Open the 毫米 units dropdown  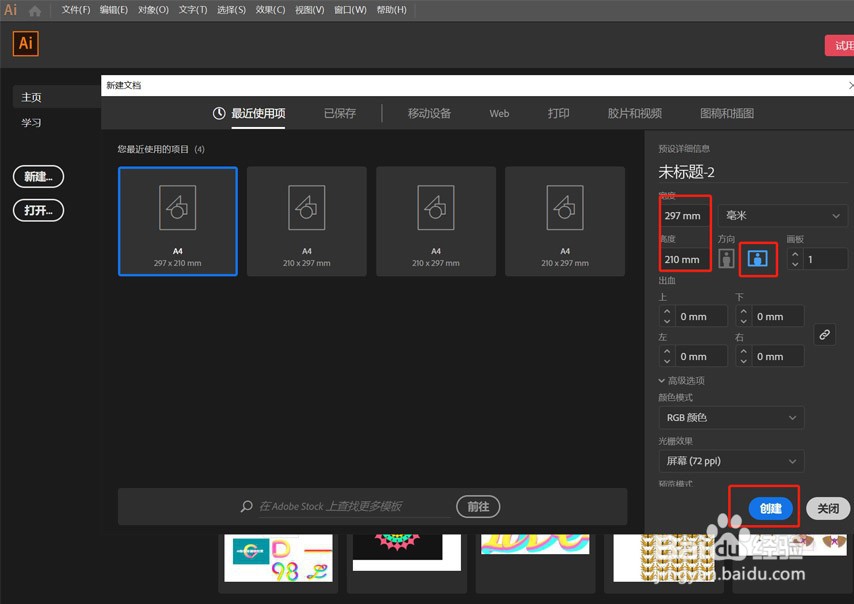783,215
